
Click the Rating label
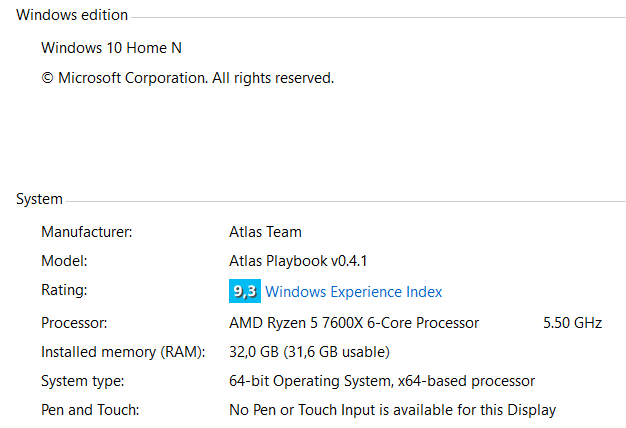[64, 290]
